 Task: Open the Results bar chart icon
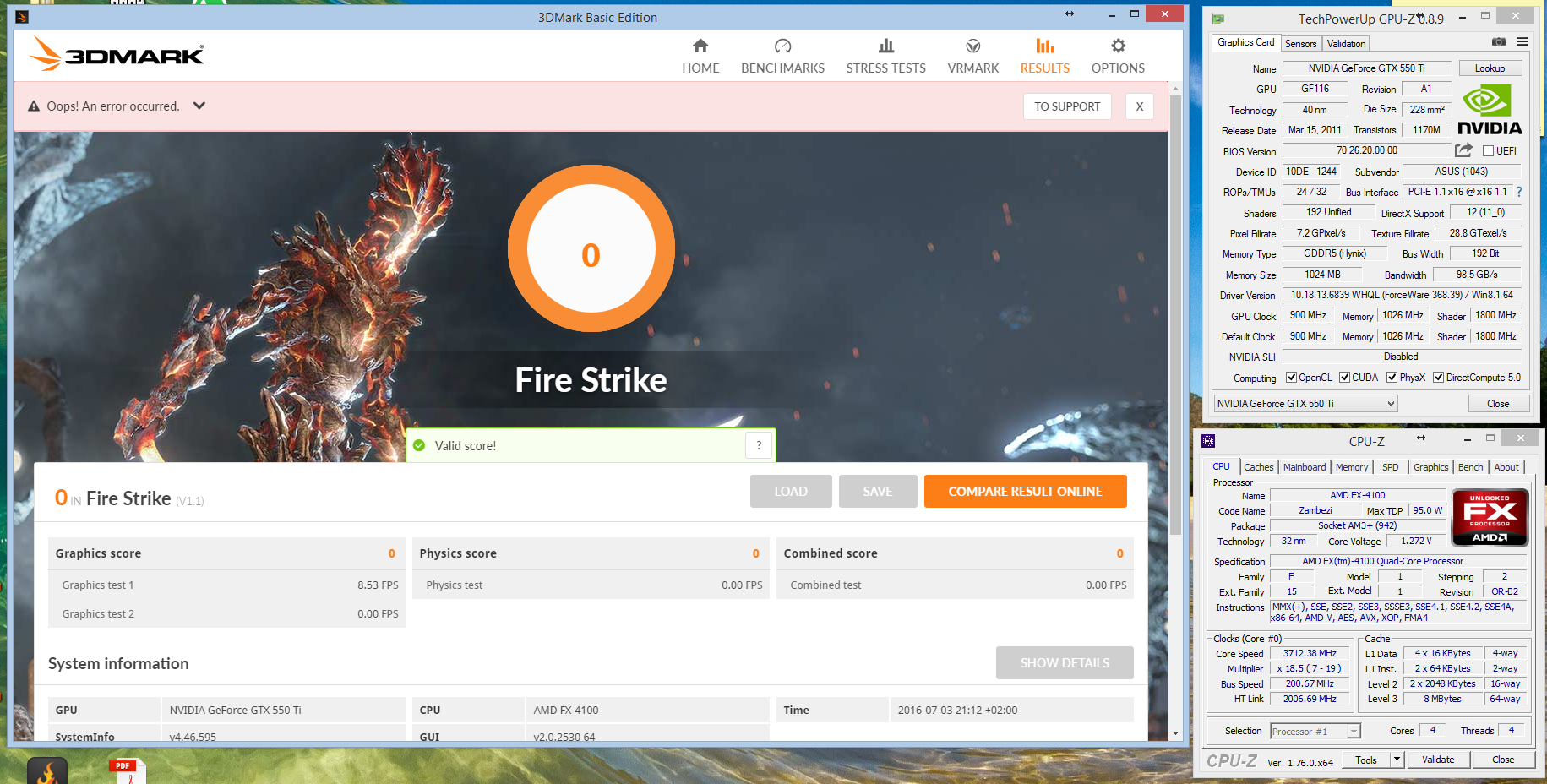click(x=1045, y=46)
